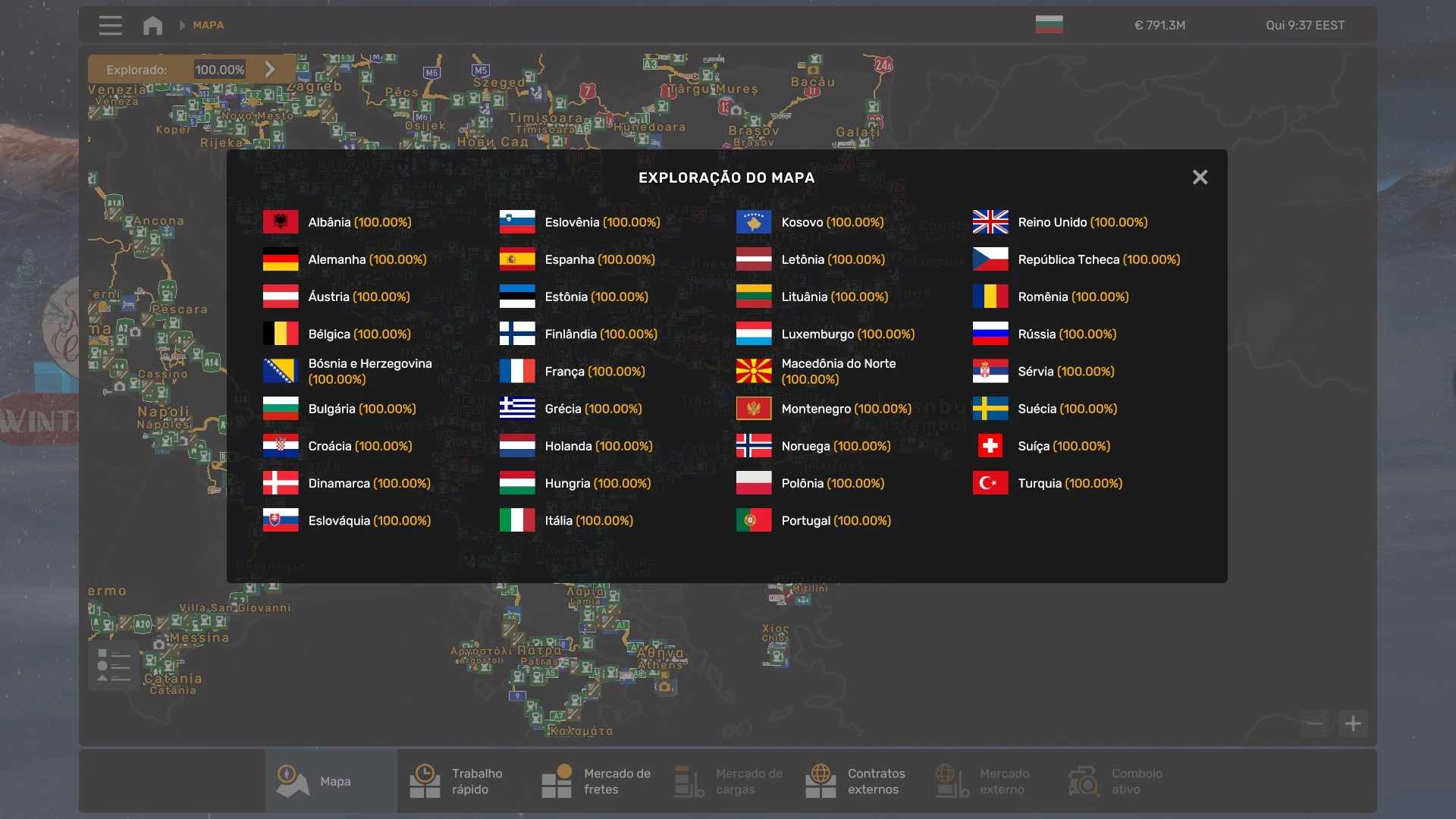
Task: Click the Explorado 100.00% value field
Action: point(220,70)
